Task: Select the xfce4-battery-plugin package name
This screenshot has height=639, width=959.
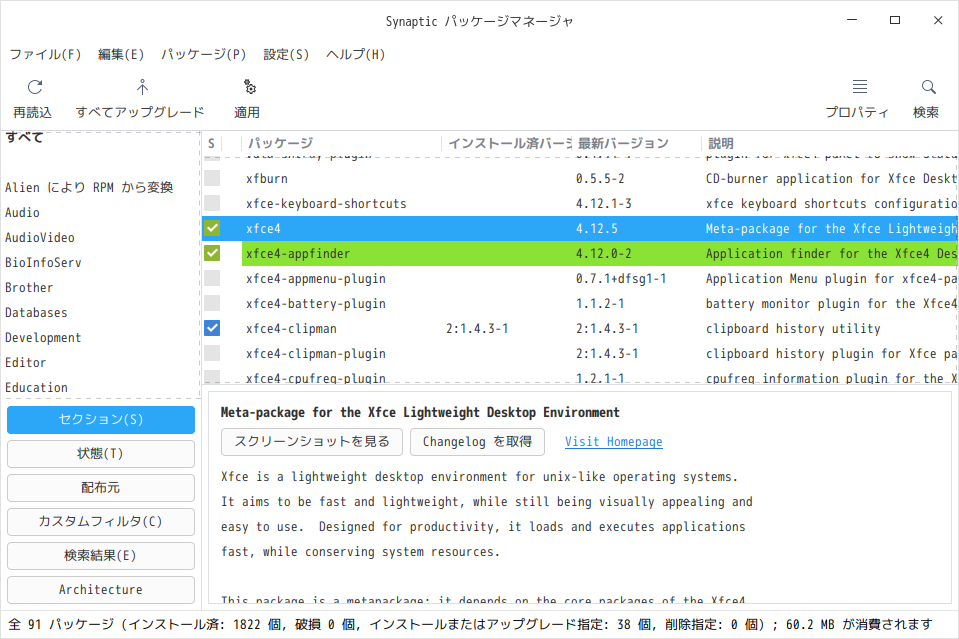Action: click(316, 304)
